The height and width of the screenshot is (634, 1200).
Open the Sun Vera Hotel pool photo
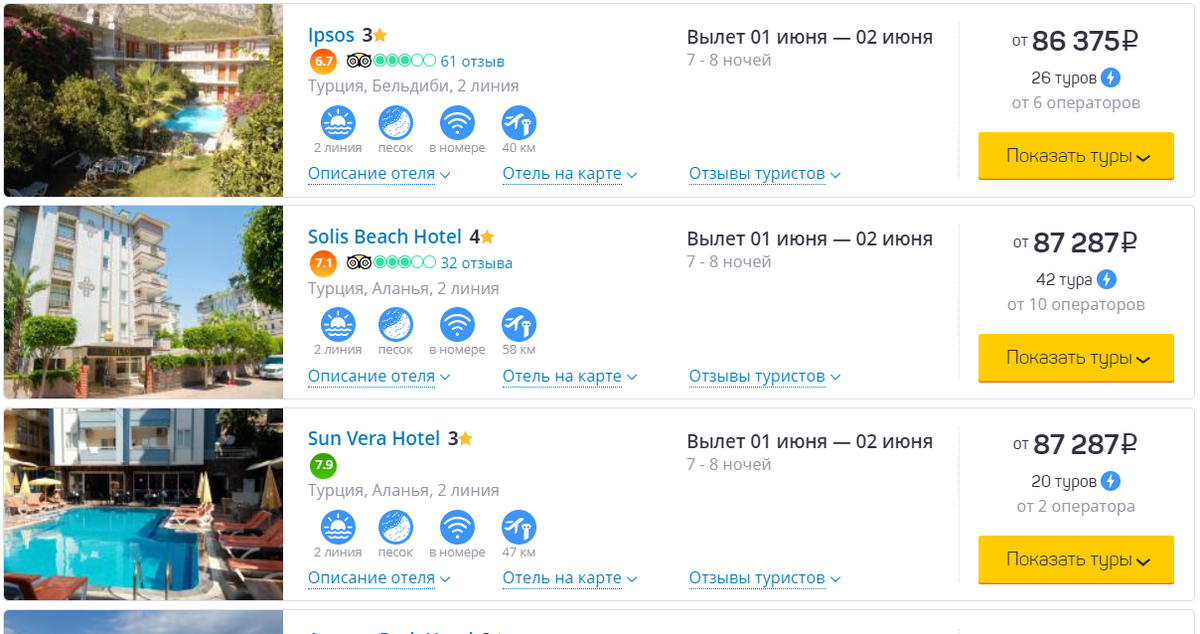tap(143, 504)
